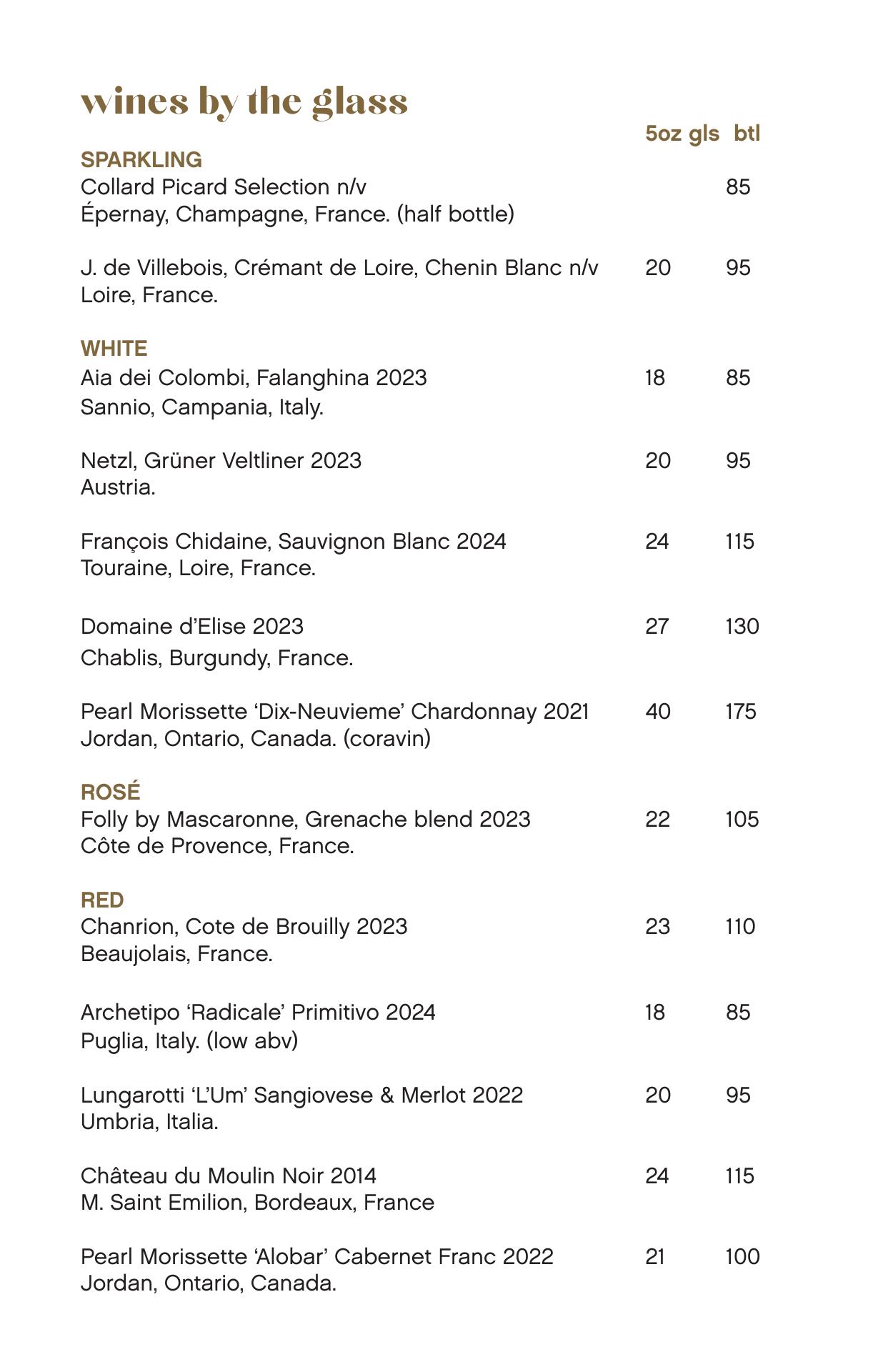Click the WHITE section heading

[114, 349]
